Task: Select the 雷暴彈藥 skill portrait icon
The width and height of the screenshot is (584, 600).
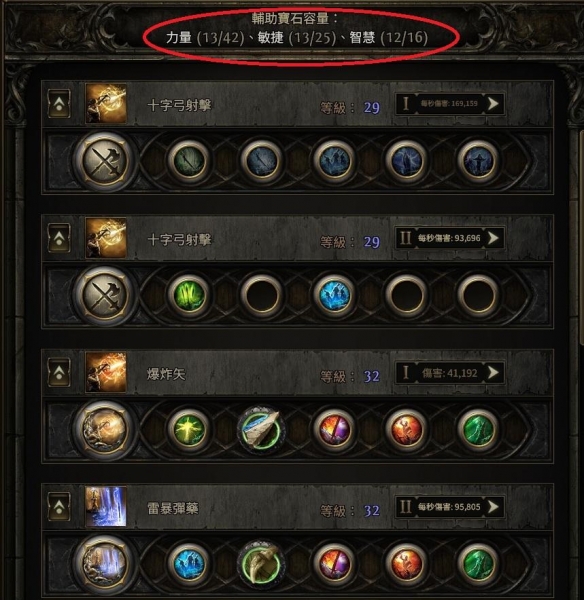Action: click(x=106, y=507)
